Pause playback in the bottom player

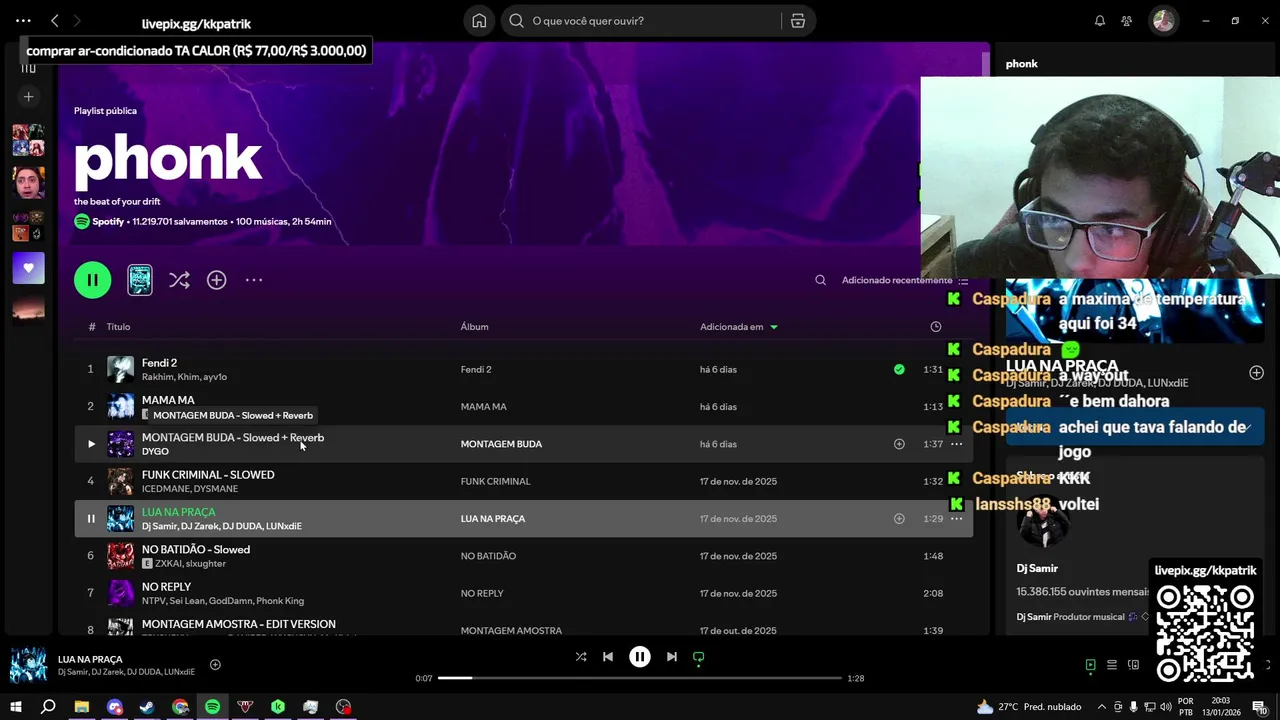point(640,657)
